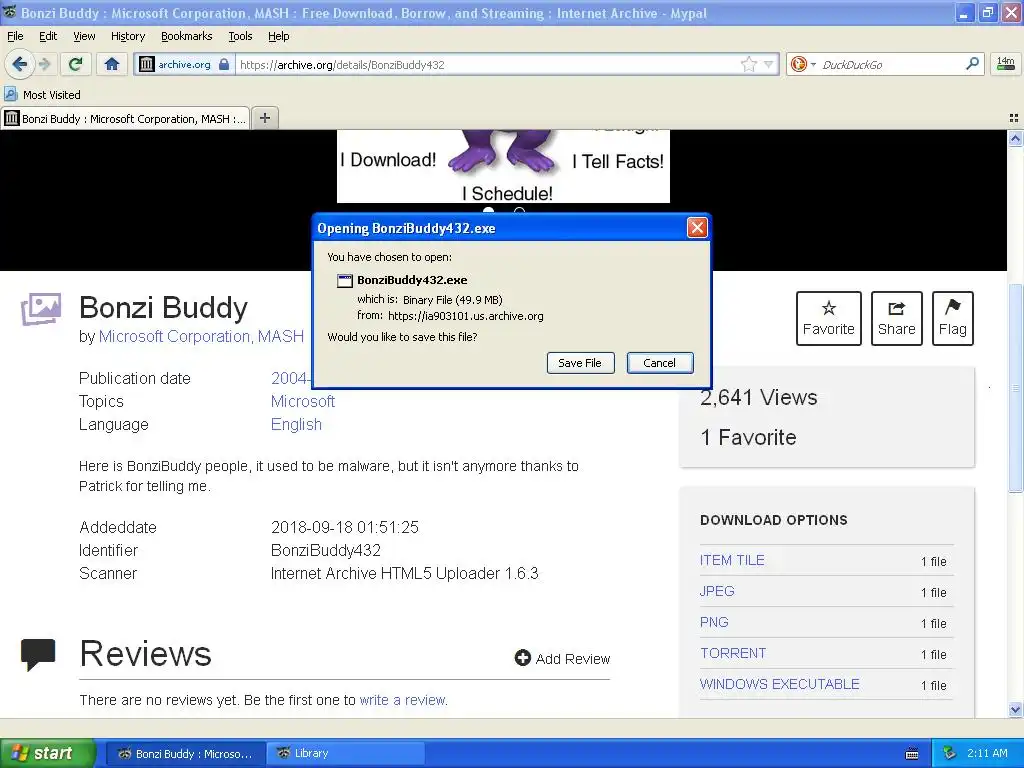Click the Identifier value BonziBuddy432

325,550
